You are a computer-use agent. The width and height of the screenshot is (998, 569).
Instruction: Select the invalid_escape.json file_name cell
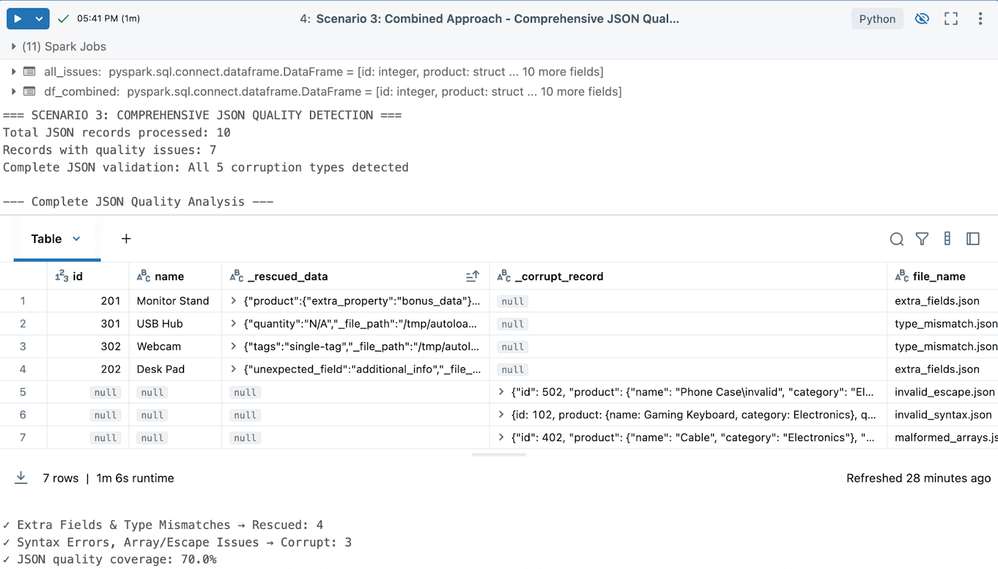[x=943, y=392]
